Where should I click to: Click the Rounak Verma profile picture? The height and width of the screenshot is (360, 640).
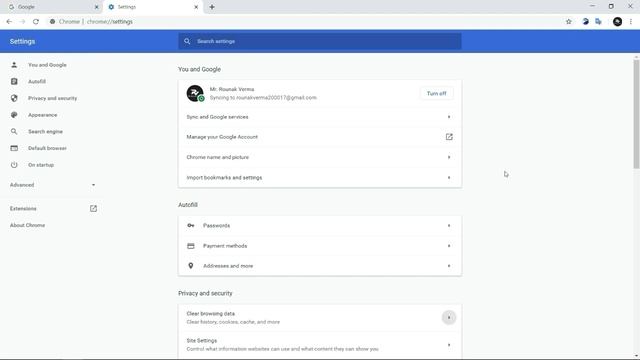(x=195, y=93)
